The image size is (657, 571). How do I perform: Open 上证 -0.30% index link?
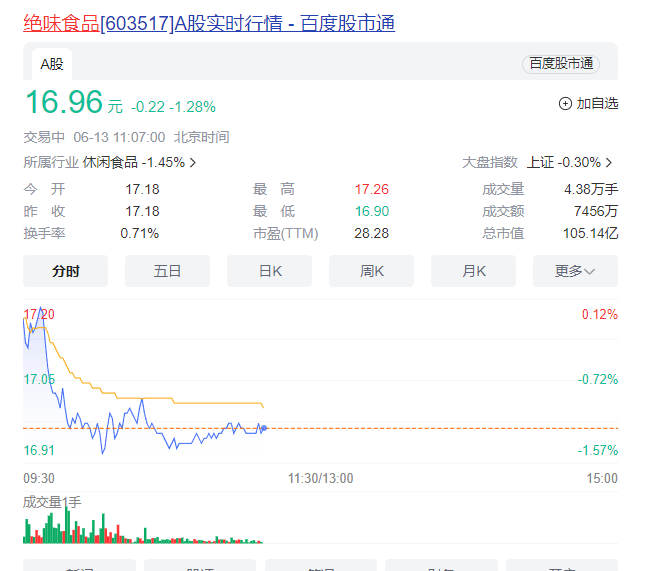569,162
